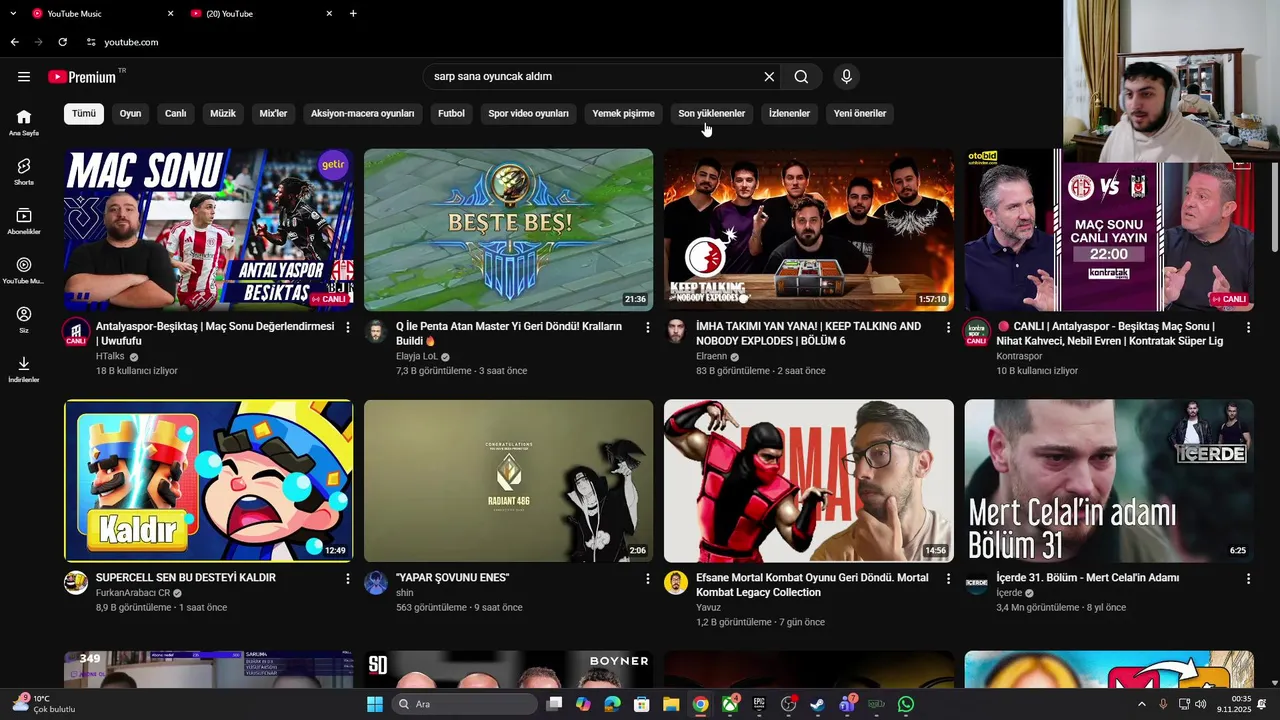Reload the page in browser
The height and width of the screenshot is (720, 1280).
(x=62, y=42)
